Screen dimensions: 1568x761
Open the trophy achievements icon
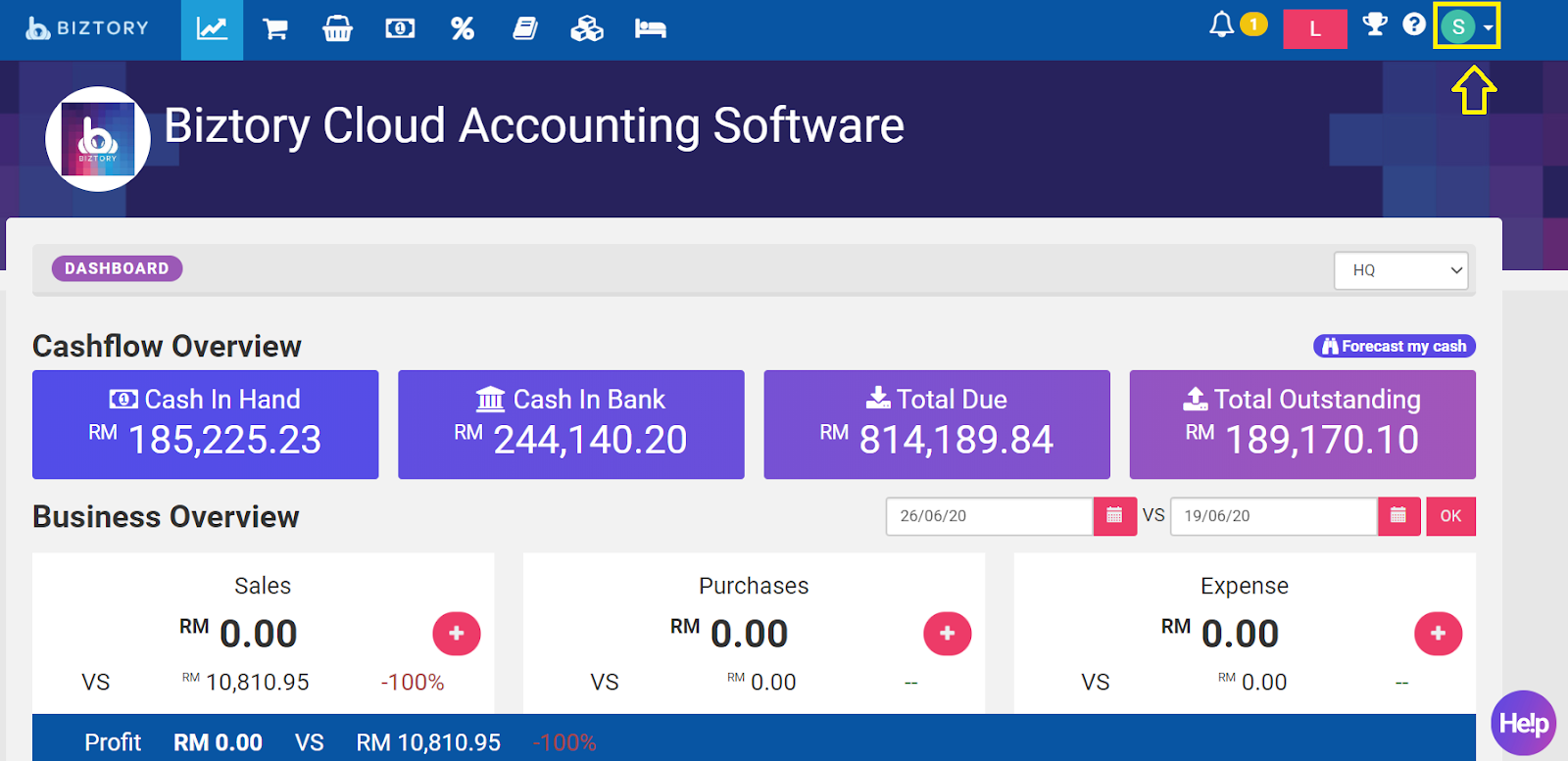click(x=1375, y=24)
